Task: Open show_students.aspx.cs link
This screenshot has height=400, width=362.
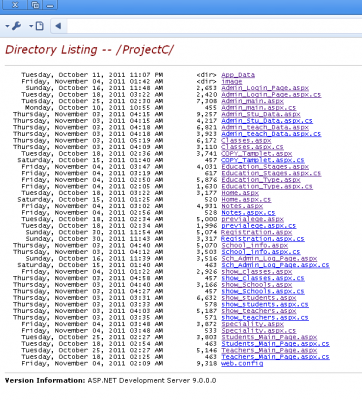Action: point(265,305)
